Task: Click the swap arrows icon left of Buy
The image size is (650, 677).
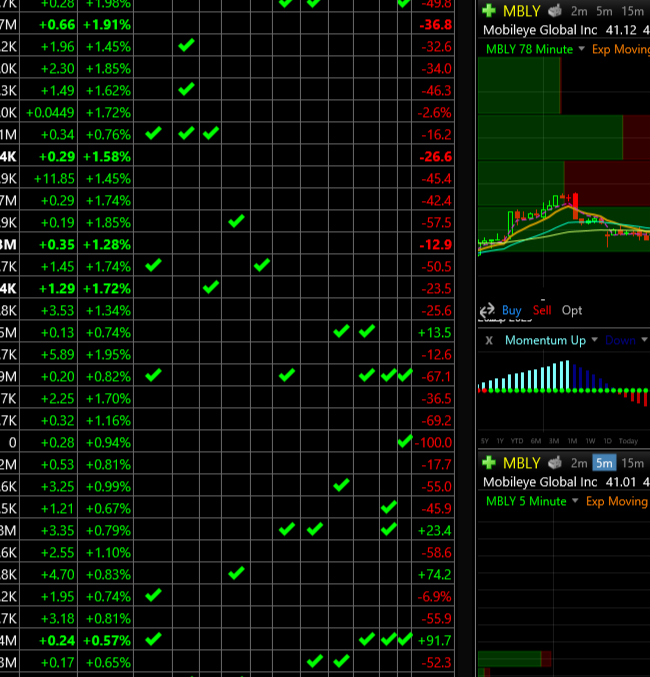Action: coord(487,310)
